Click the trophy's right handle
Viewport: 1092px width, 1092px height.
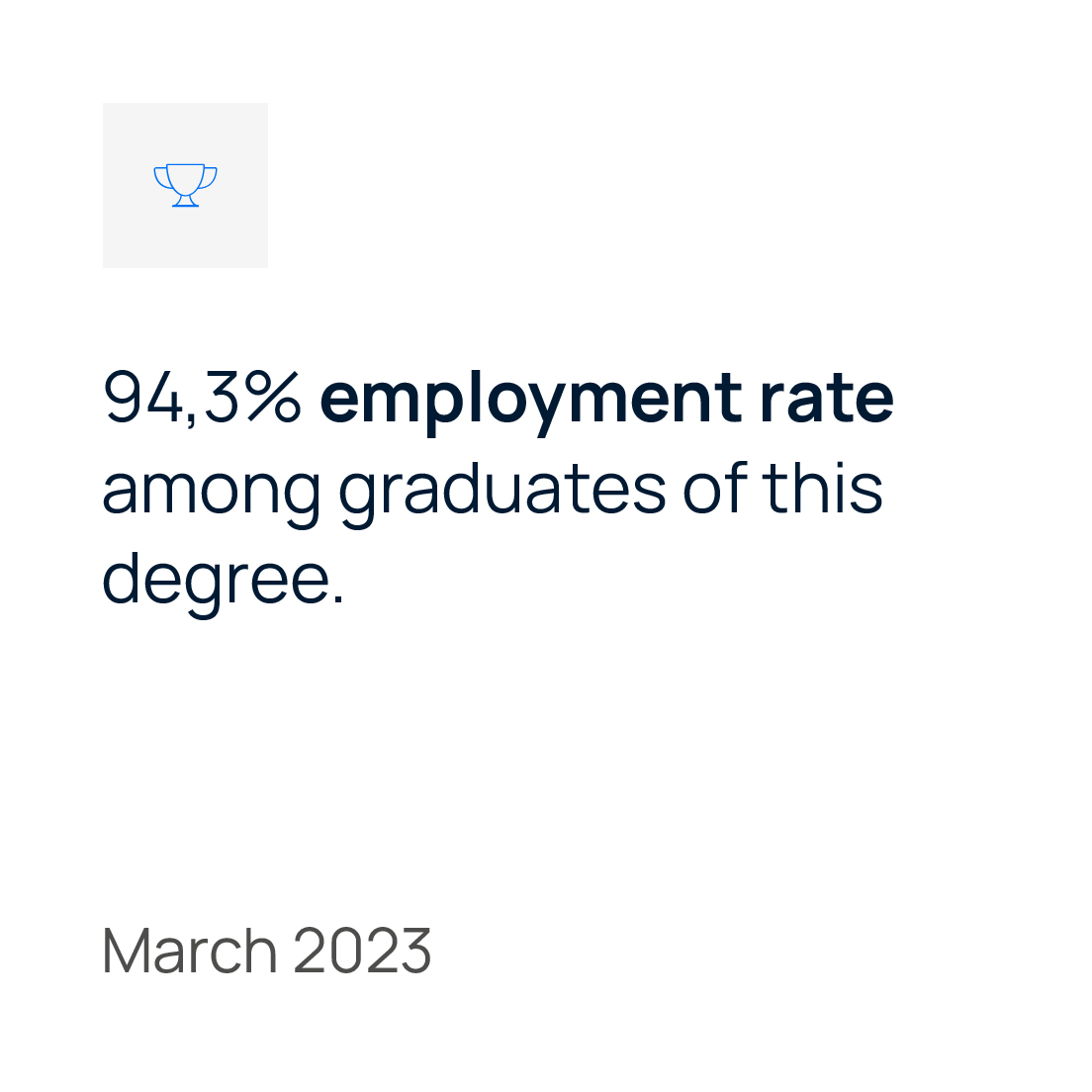point(210,177)
